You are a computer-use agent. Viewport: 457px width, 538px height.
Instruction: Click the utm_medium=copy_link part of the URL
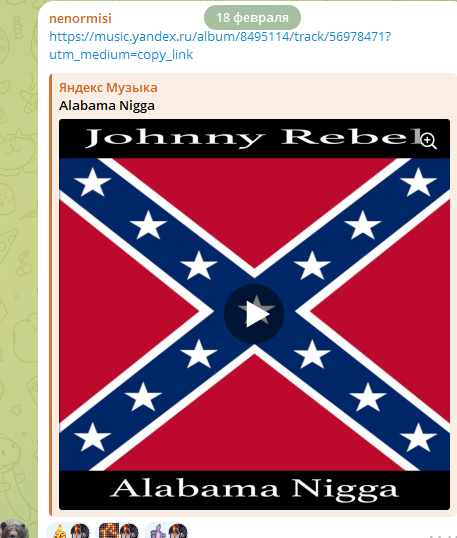(121, 55)
